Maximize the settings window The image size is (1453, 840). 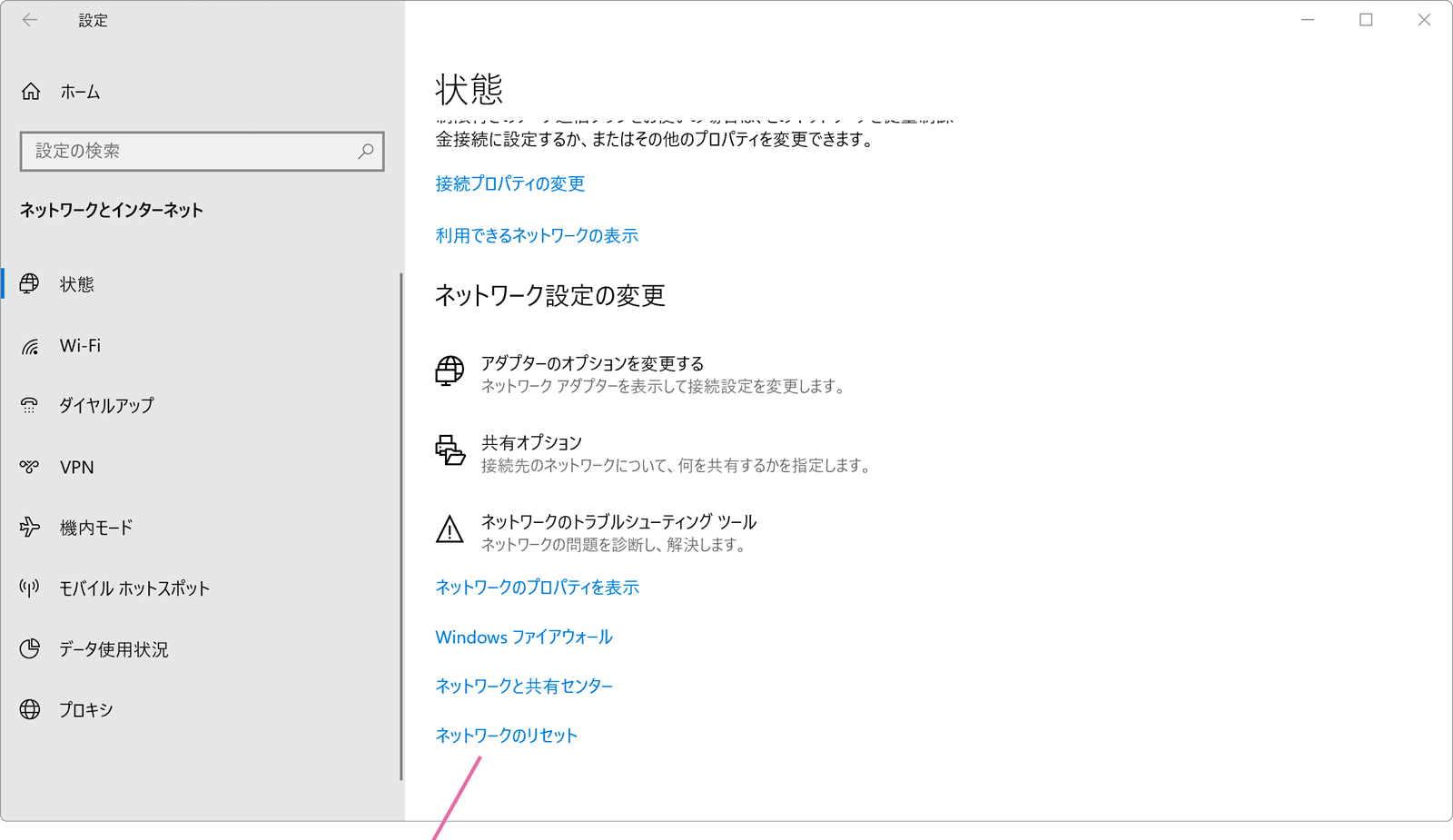(x=1366, y=20)
